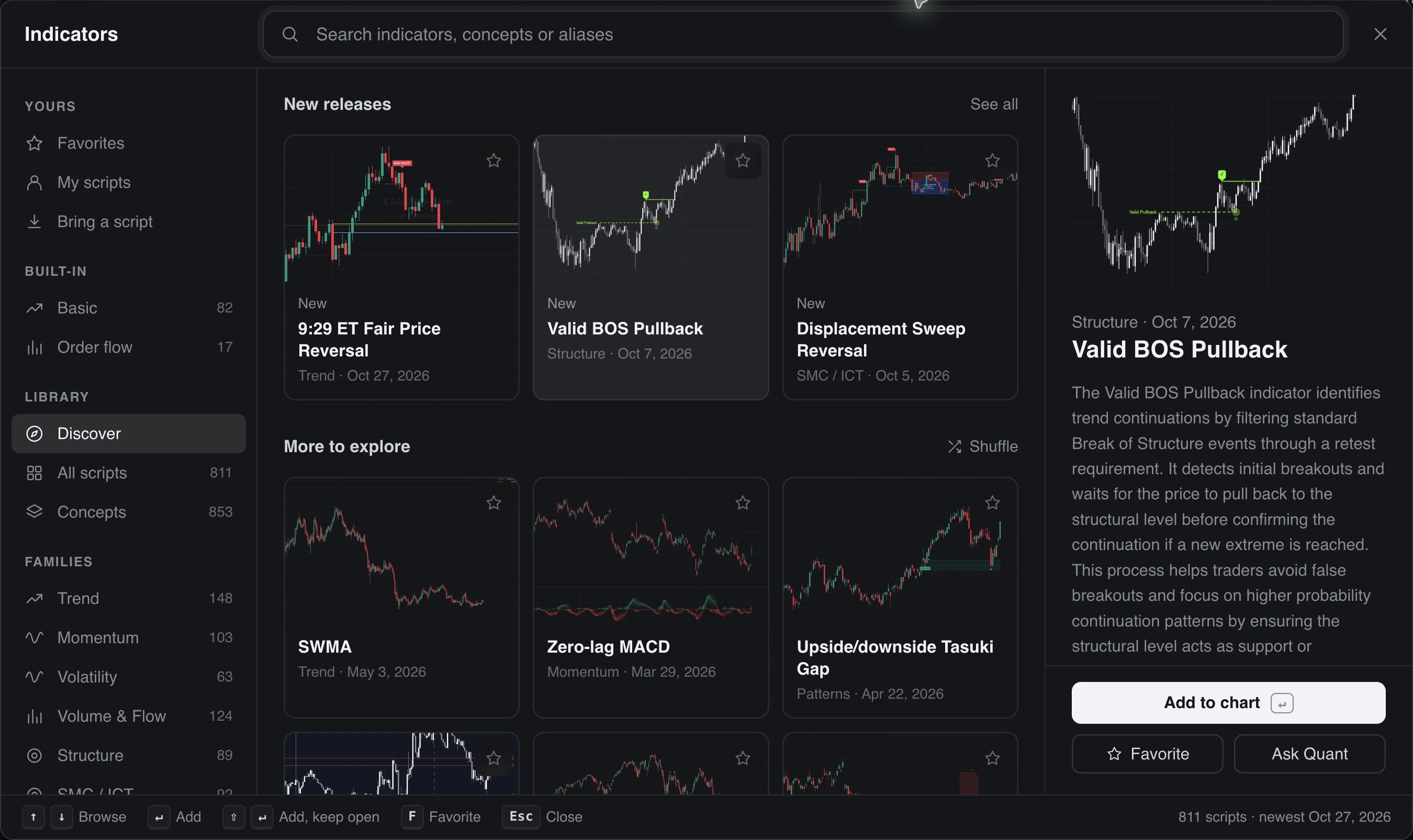The width and height of the screenshot is (1413, 840).
Task: Star the Valid BOS Pullback card
Action: click(743, 161)
